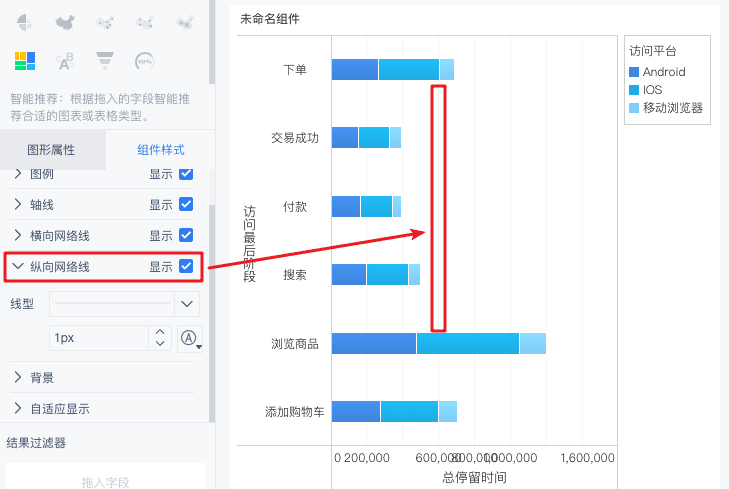729x489 pixels.
Task: Click the IOS legend color swatch
Action: coord(634,90)
